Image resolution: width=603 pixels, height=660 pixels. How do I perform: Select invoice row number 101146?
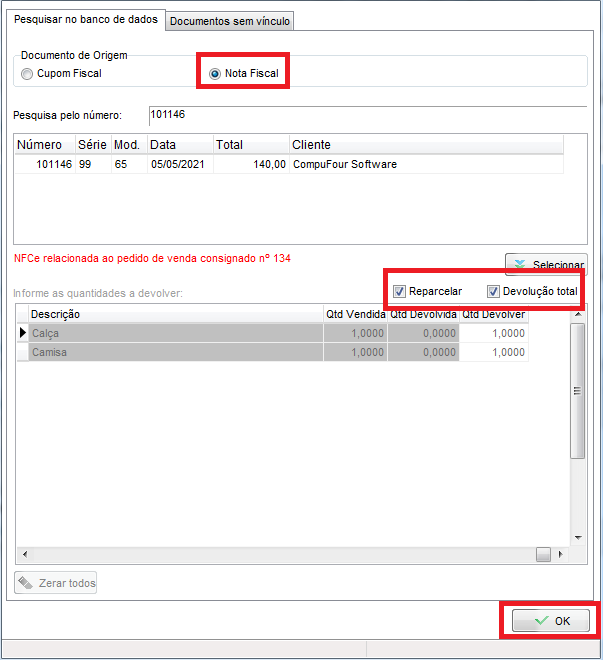coord(200,164)
